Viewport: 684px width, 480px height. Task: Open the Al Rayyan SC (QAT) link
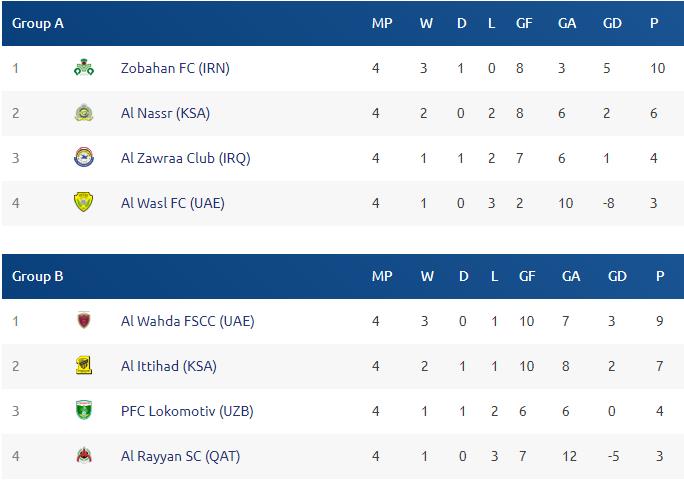pos(180,456)
